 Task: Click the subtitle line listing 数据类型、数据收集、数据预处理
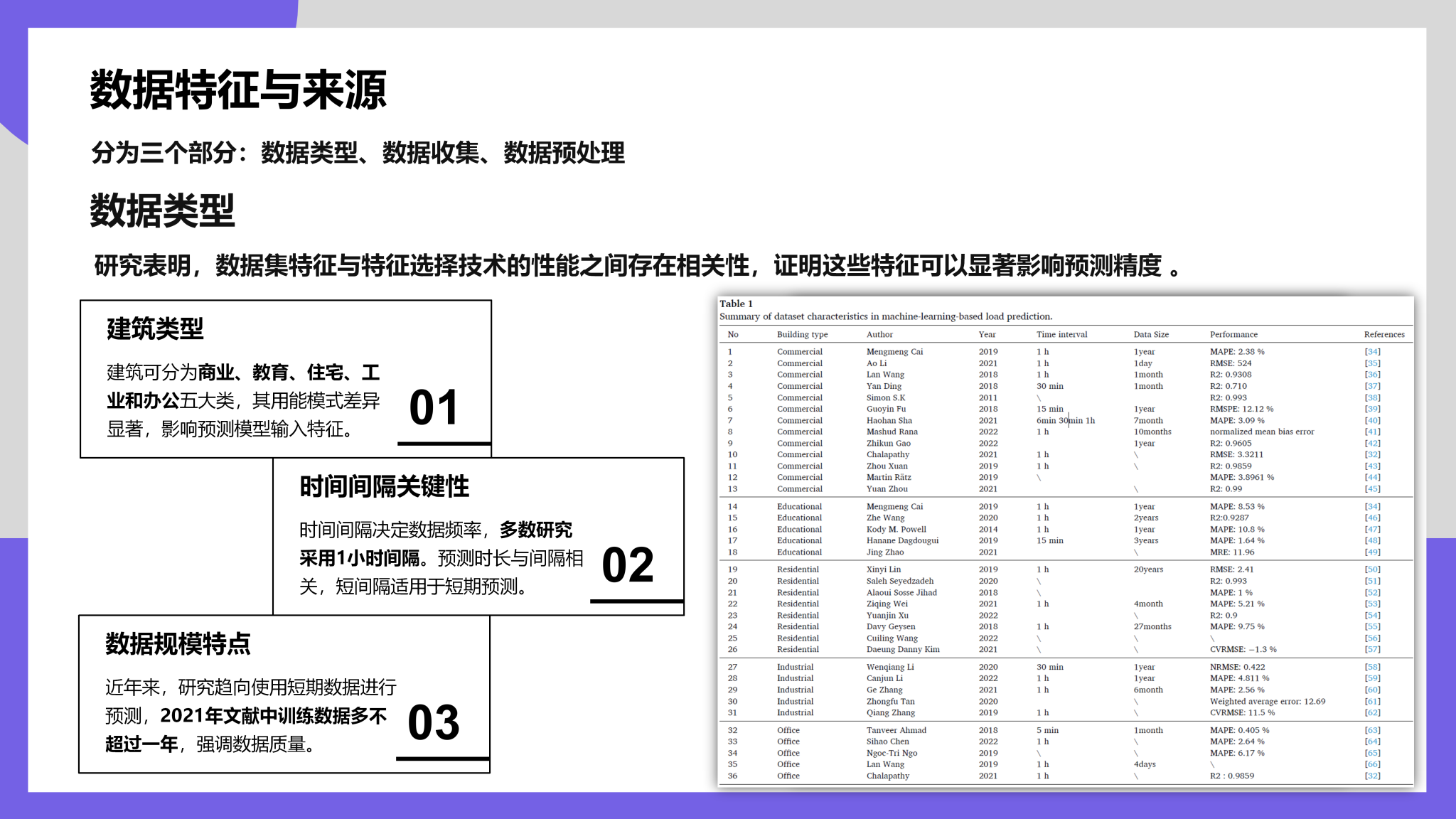(358, 153)
